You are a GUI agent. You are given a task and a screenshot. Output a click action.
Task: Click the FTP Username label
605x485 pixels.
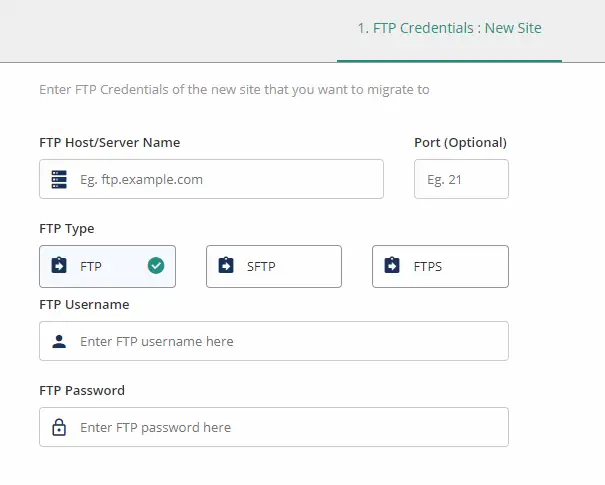point(84,304)
